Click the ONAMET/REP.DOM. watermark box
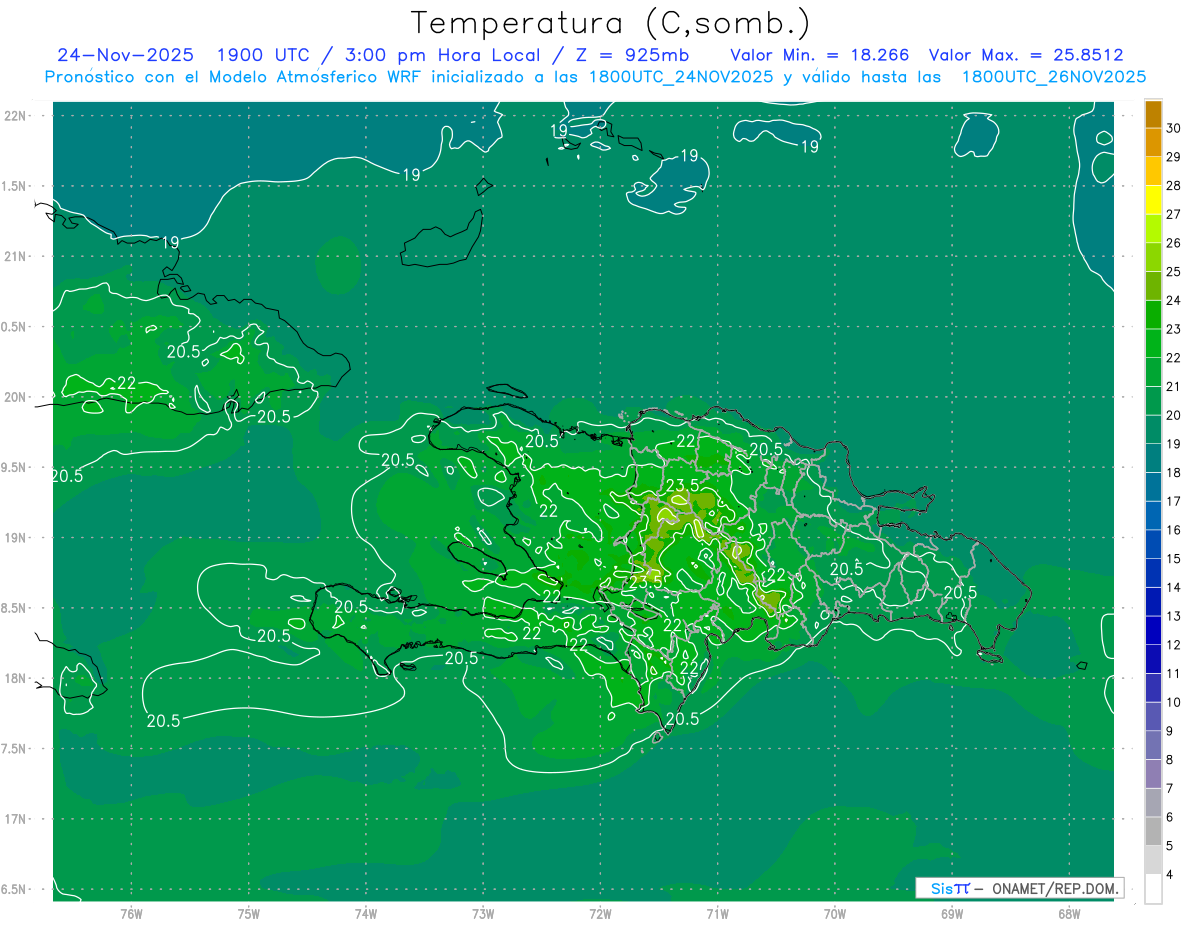 (x=1019, y=888)
